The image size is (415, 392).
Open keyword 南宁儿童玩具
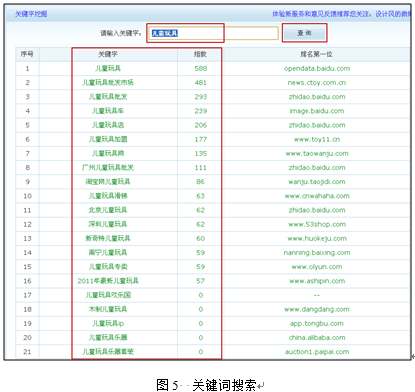pyautogui.click(x=108, y=252)
